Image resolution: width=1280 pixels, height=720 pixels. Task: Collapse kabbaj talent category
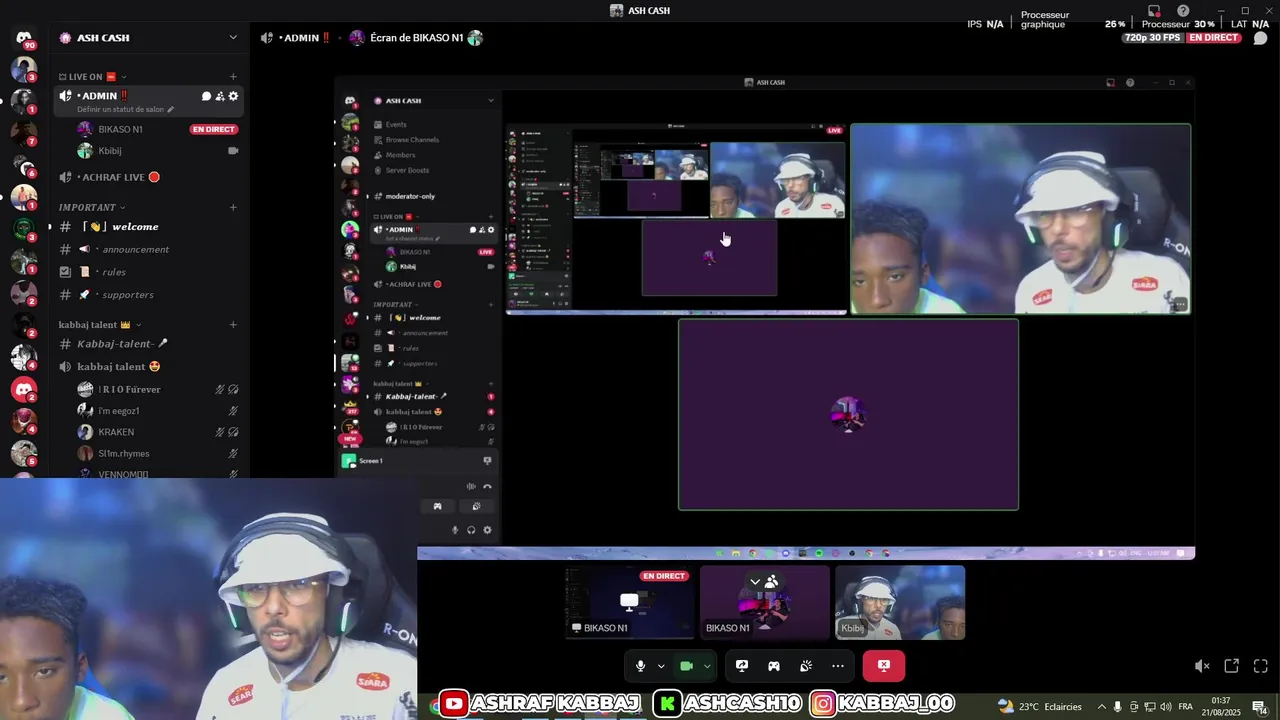click(100, 325)
